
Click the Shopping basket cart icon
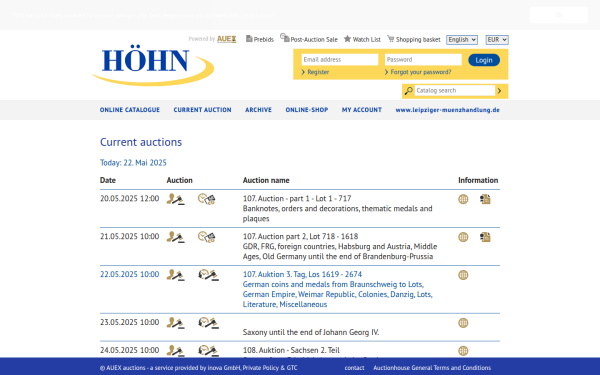[x=390, y=39]
